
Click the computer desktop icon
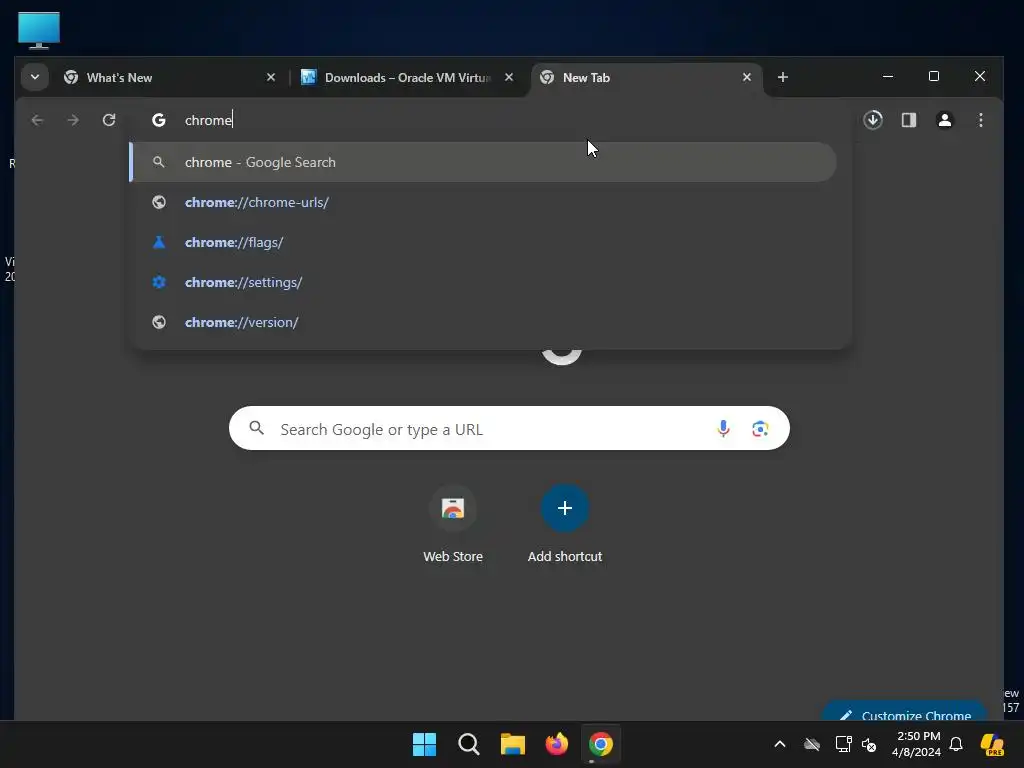click(39, 30)
